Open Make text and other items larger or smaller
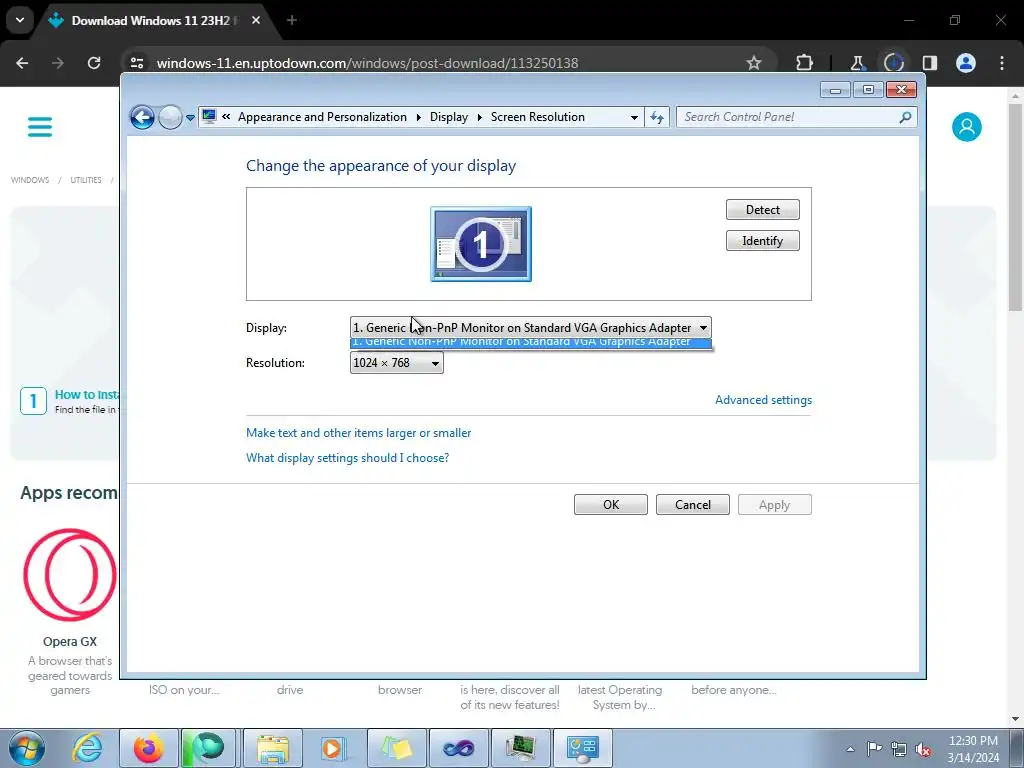 359,433
